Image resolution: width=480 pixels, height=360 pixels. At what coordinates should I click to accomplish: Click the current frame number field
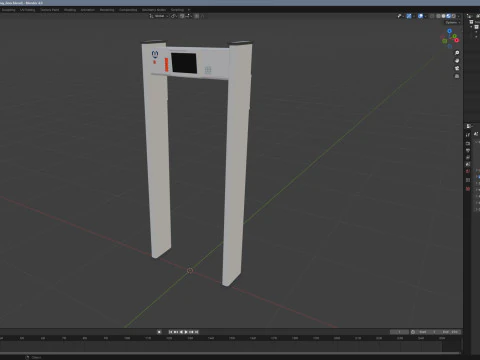399,332
